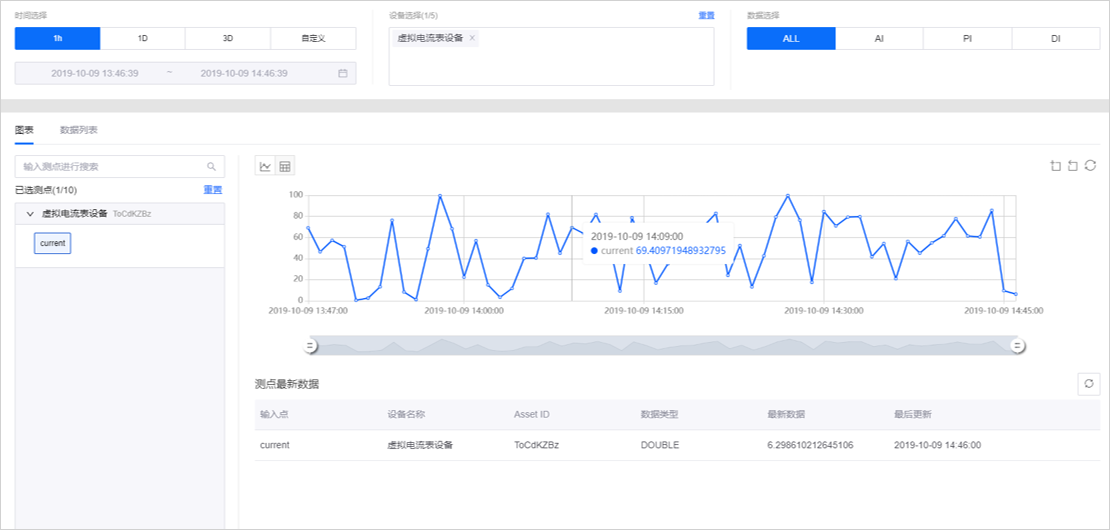This screenshot has height=530, width=1110.
Task: Click the zoom reset icon above chart
Action: 1073,166
